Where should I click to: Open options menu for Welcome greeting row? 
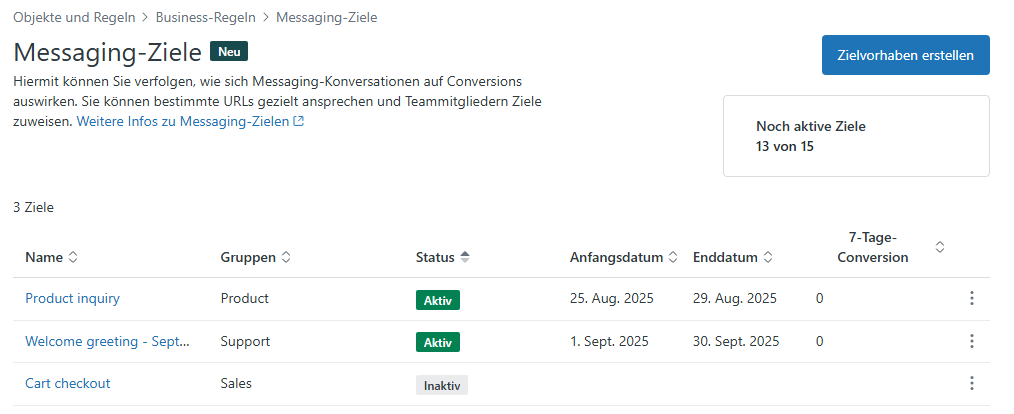[x=971, y=341]
